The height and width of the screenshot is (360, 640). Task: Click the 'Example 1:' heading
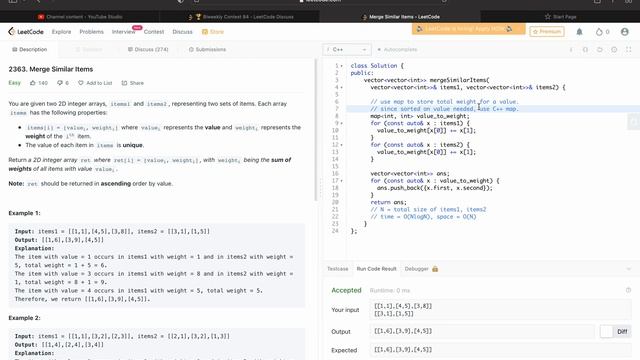click(24, 213)
